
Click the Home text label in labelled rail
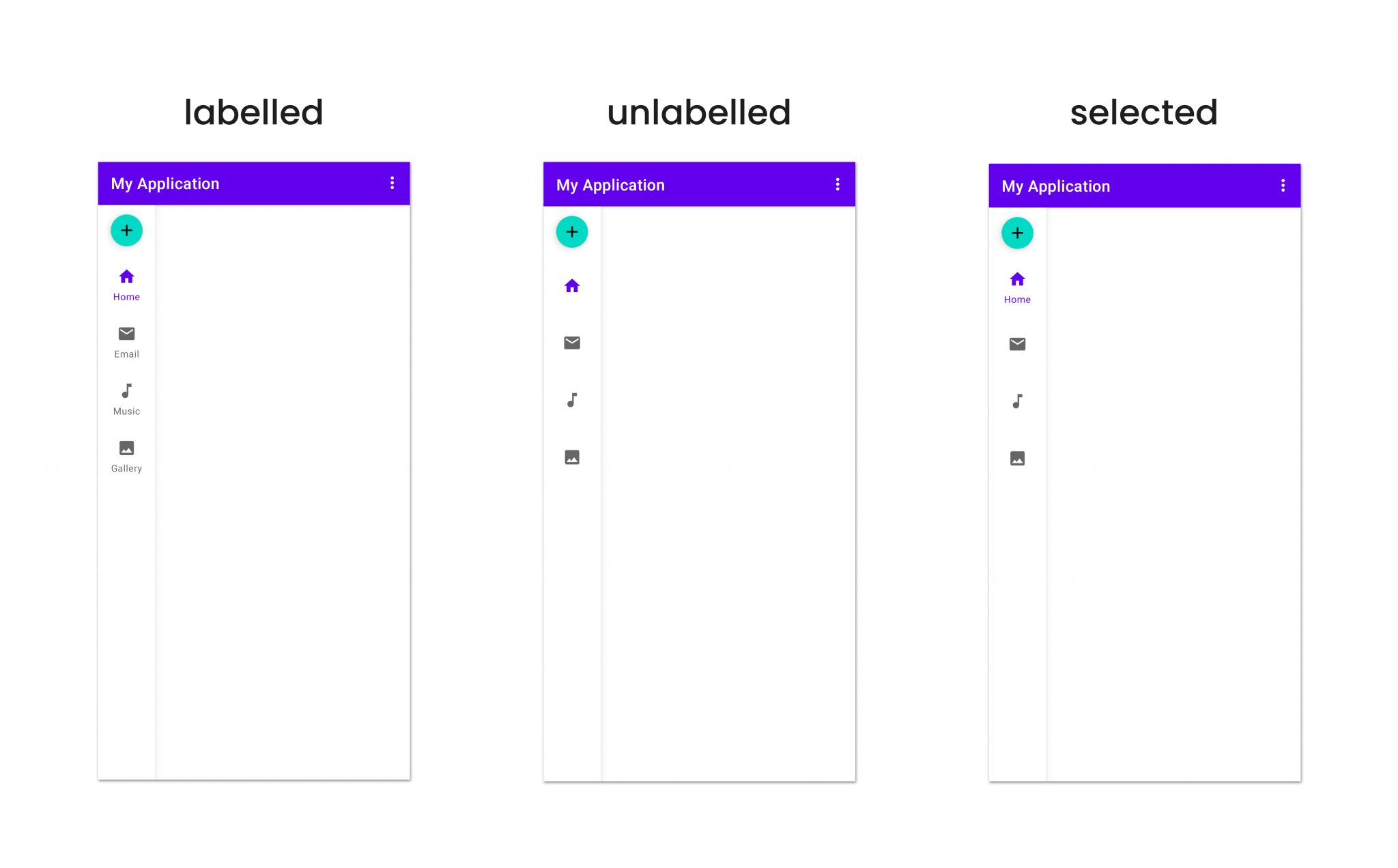click(x=126, y=297)
